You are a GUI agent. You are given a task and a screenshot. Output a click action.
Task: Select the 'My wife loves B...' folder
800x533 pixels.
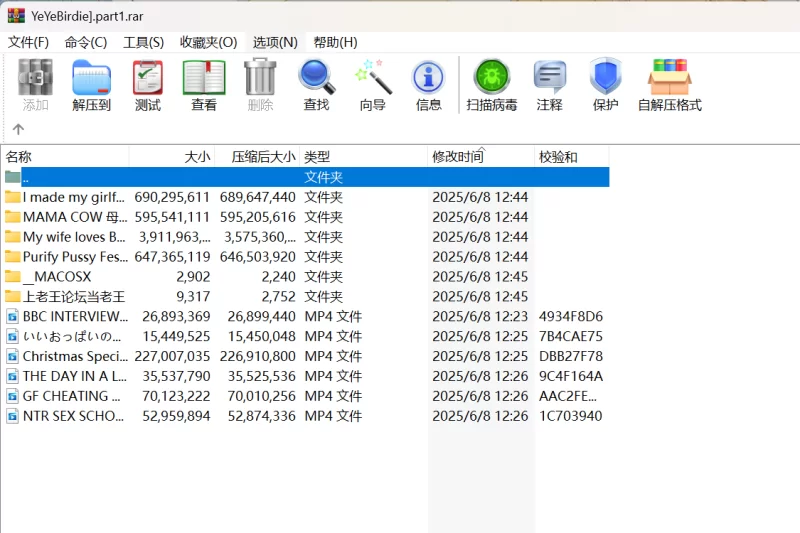pos(74,237)
